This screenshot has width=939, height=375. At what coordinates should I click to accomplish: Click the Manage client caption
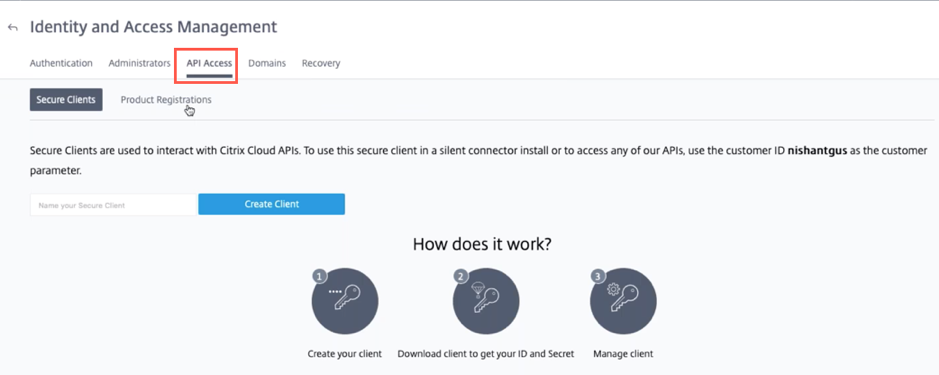pyautogui.click(x=623, y=354)
